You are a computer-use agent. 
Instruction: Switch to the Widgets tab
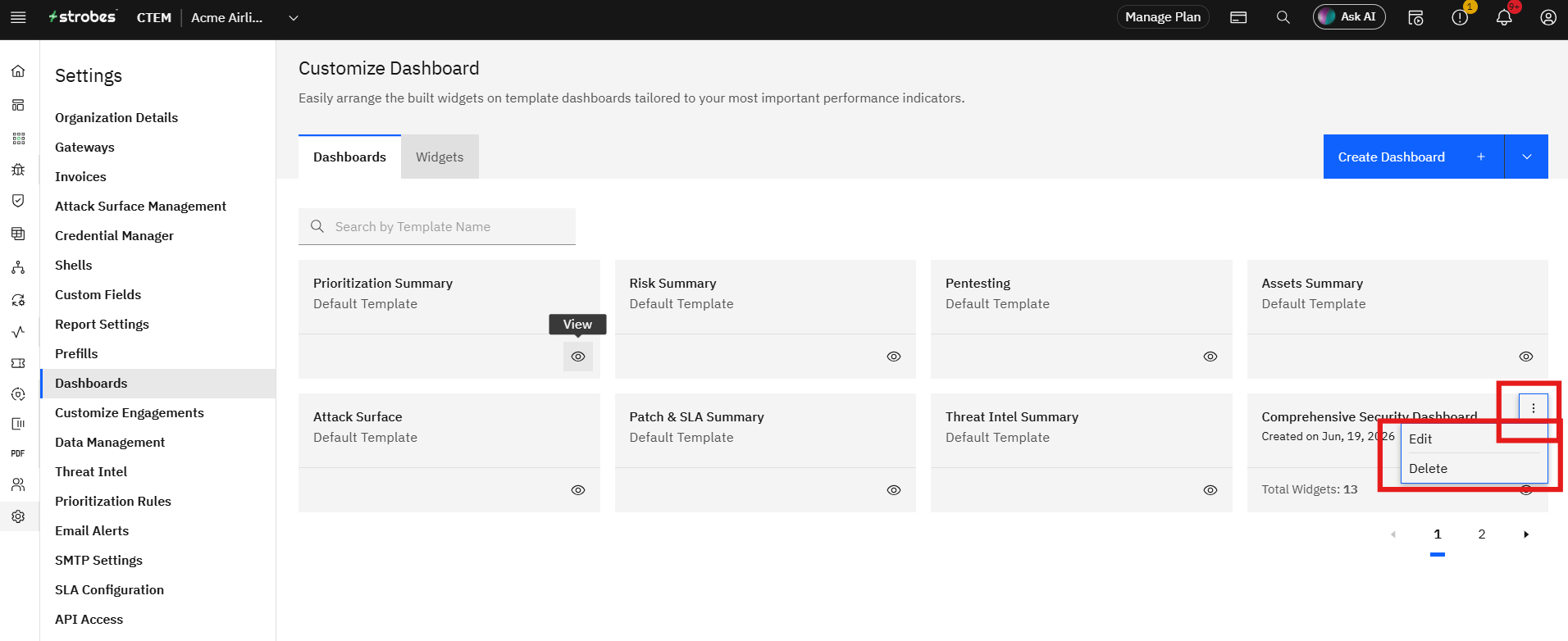tap(440, 157)
